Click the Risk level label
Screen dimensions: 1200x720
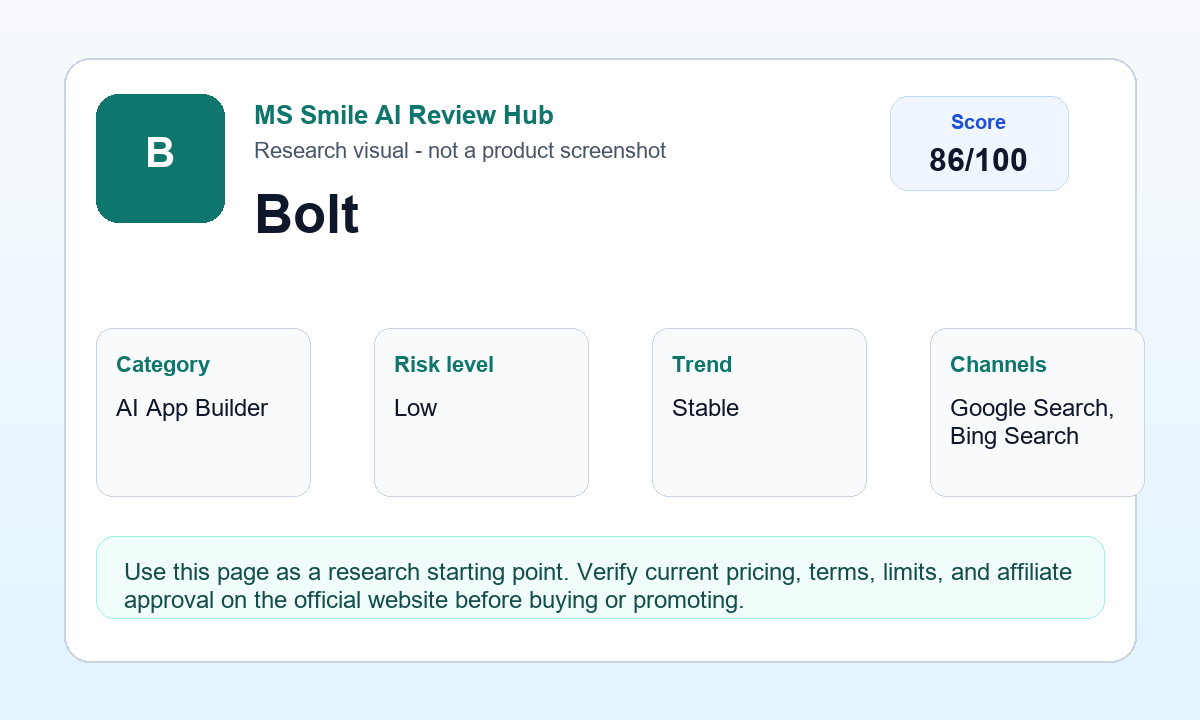pos(444,365)
